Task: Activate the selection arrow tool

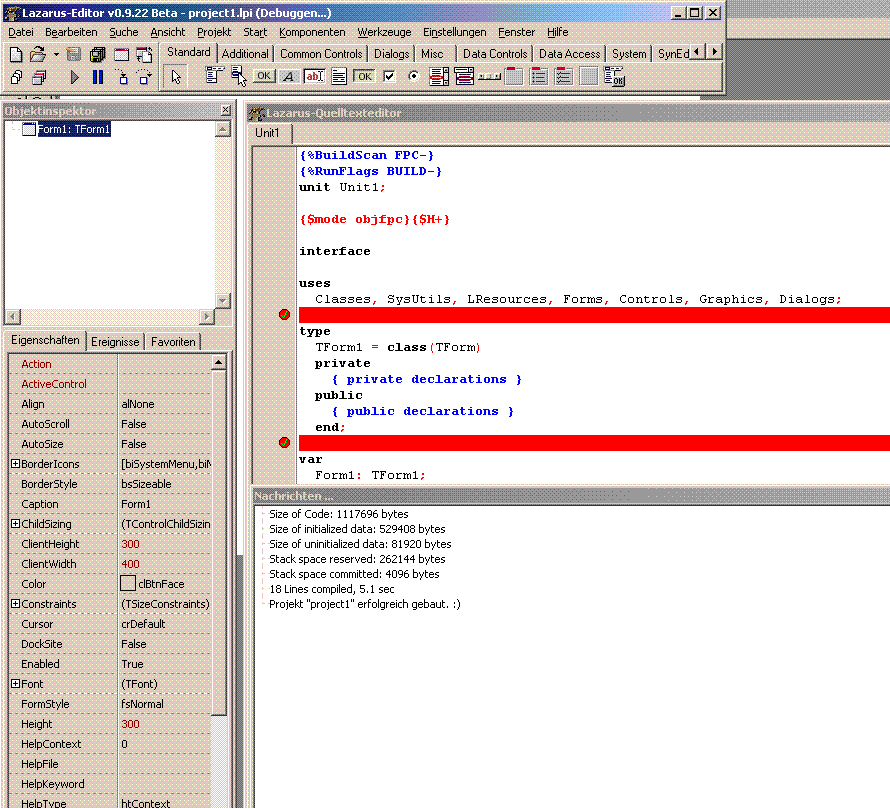Action: coord(175,77)
